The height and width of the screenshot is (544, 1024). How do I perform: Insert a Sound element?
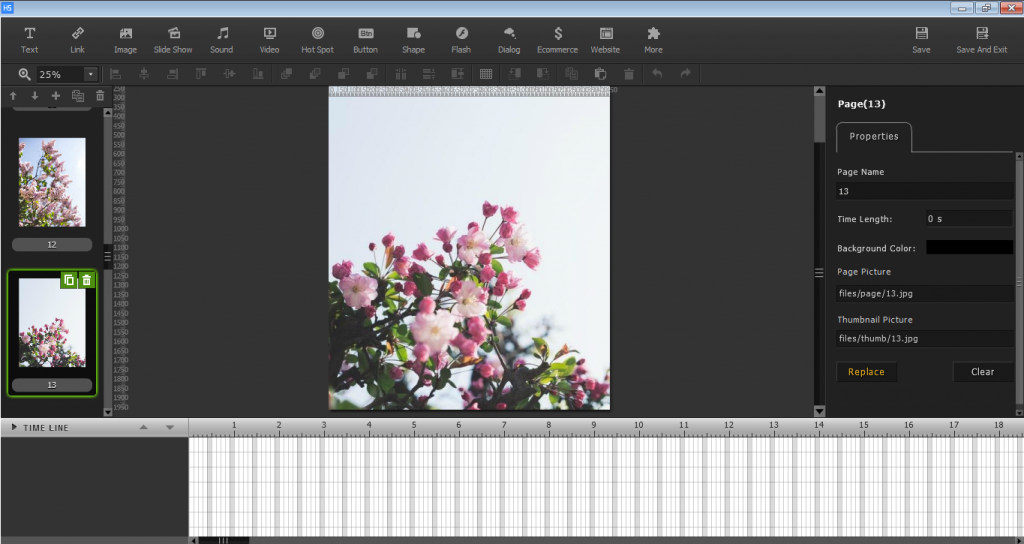(221, 40)
